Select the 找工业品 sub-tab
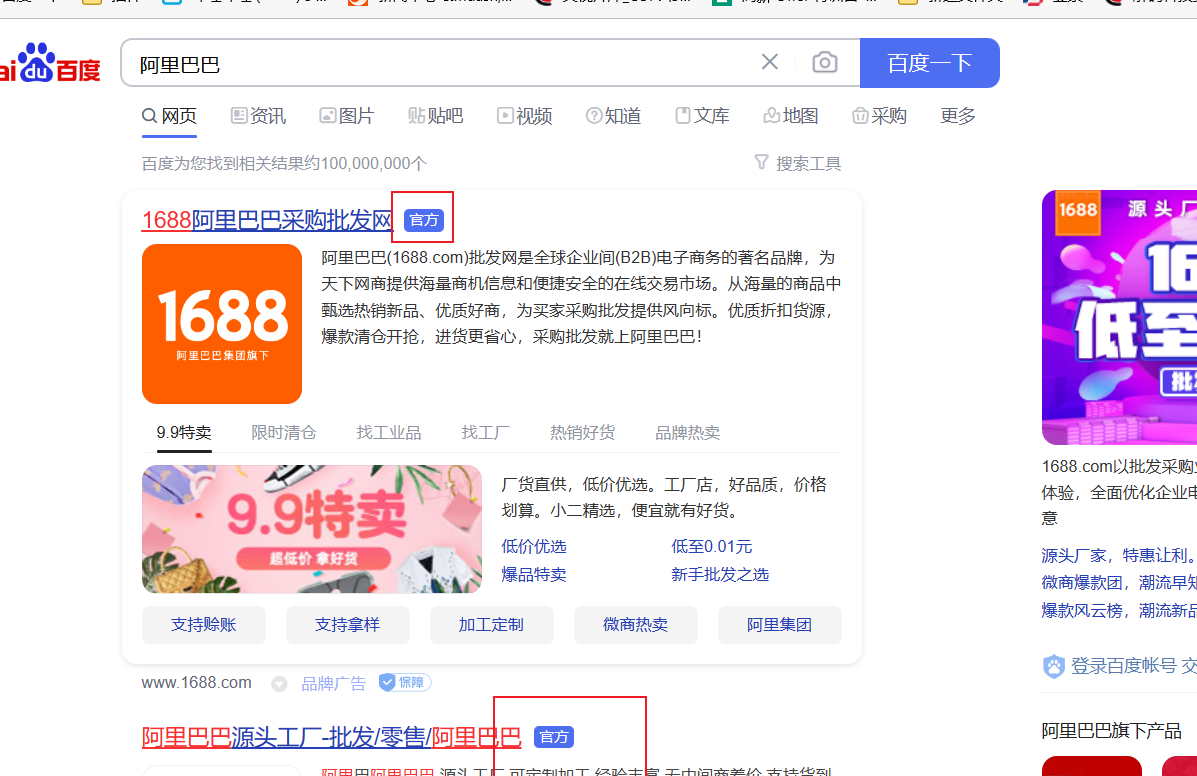Screen dimensions: 1197x776 pyautogui.click(x=389, y=433)
